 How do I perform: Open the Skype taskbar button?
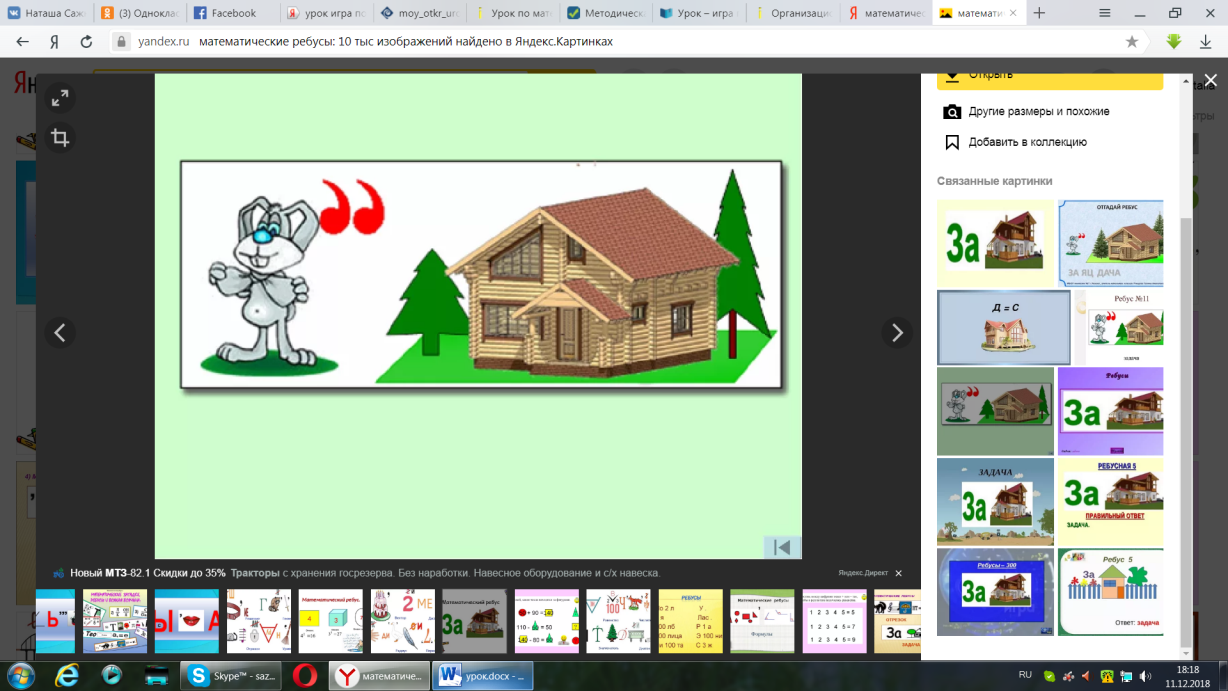[229, 675]
